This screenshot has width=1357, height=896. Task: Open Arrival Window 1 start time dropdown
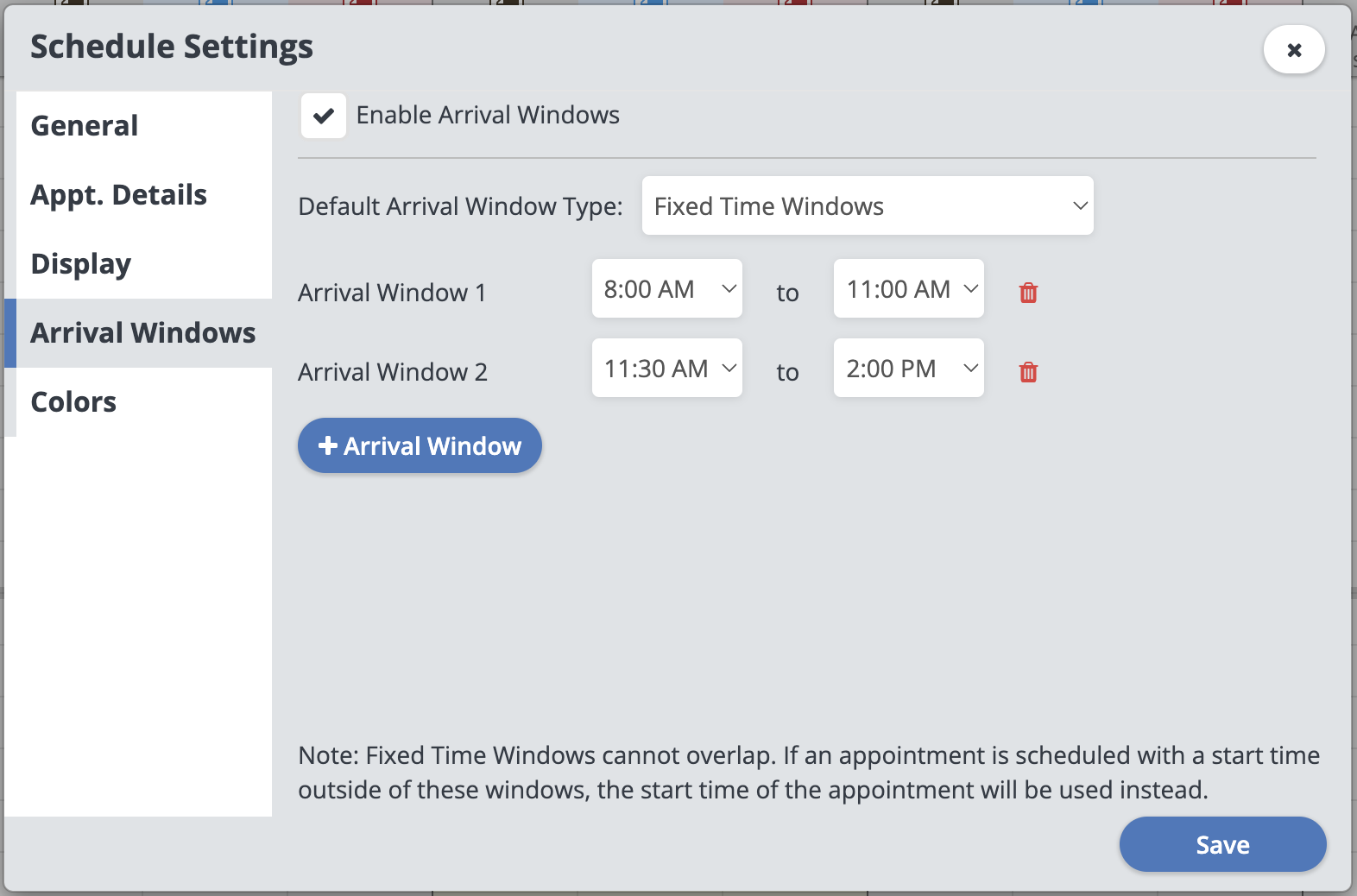pos(667,289)
